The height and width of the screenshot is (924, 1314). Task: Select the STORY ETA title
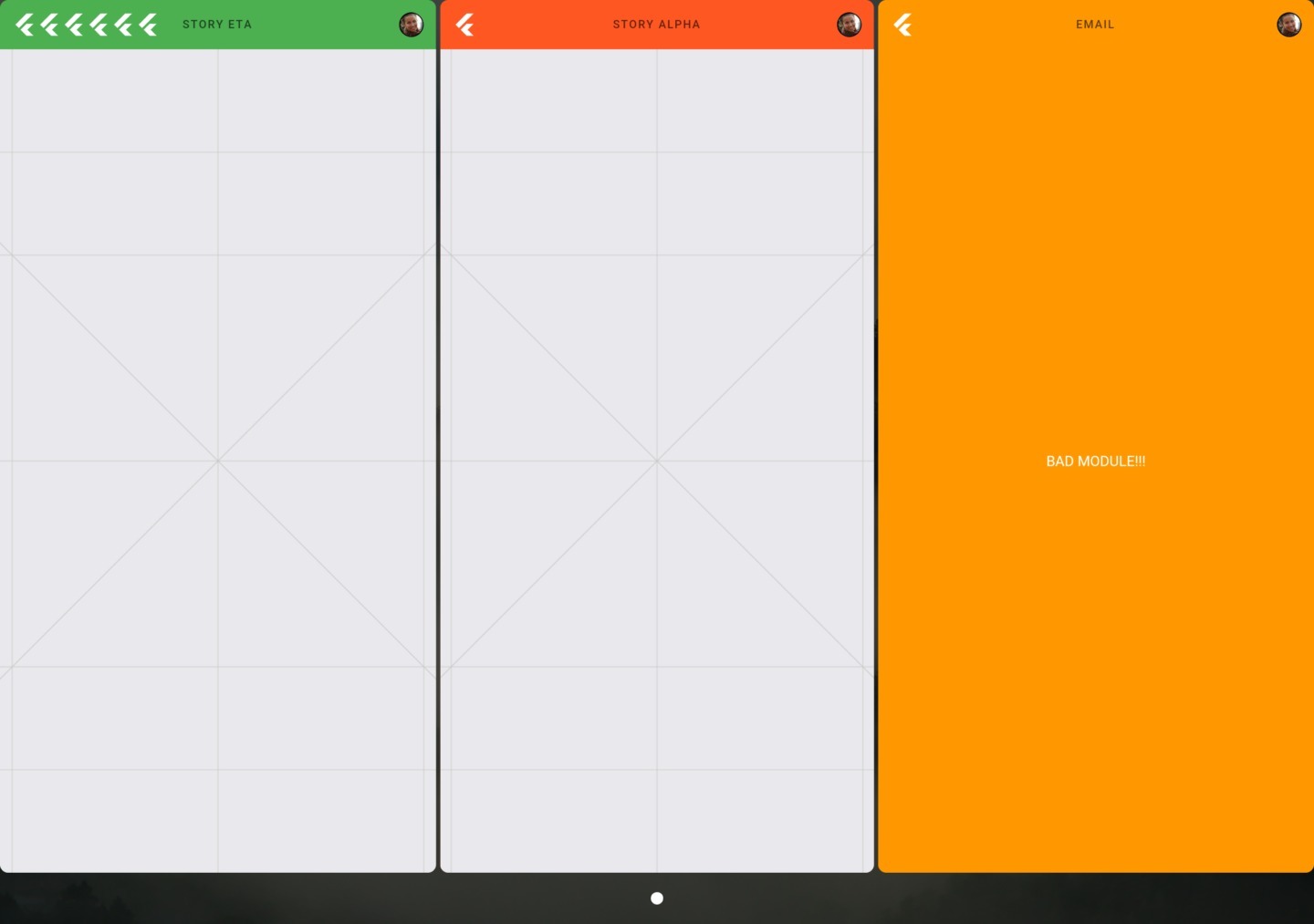point(217,25)
